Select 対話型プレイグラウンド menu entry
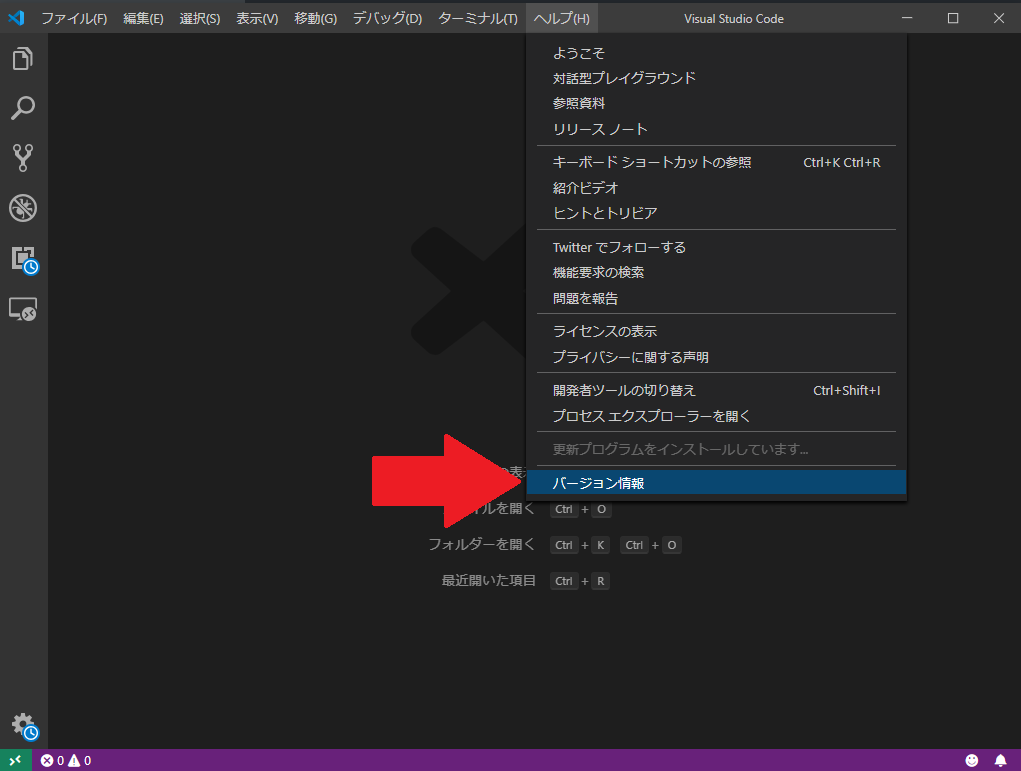Viewport: 1021px width, 771px height. [716, 78]
